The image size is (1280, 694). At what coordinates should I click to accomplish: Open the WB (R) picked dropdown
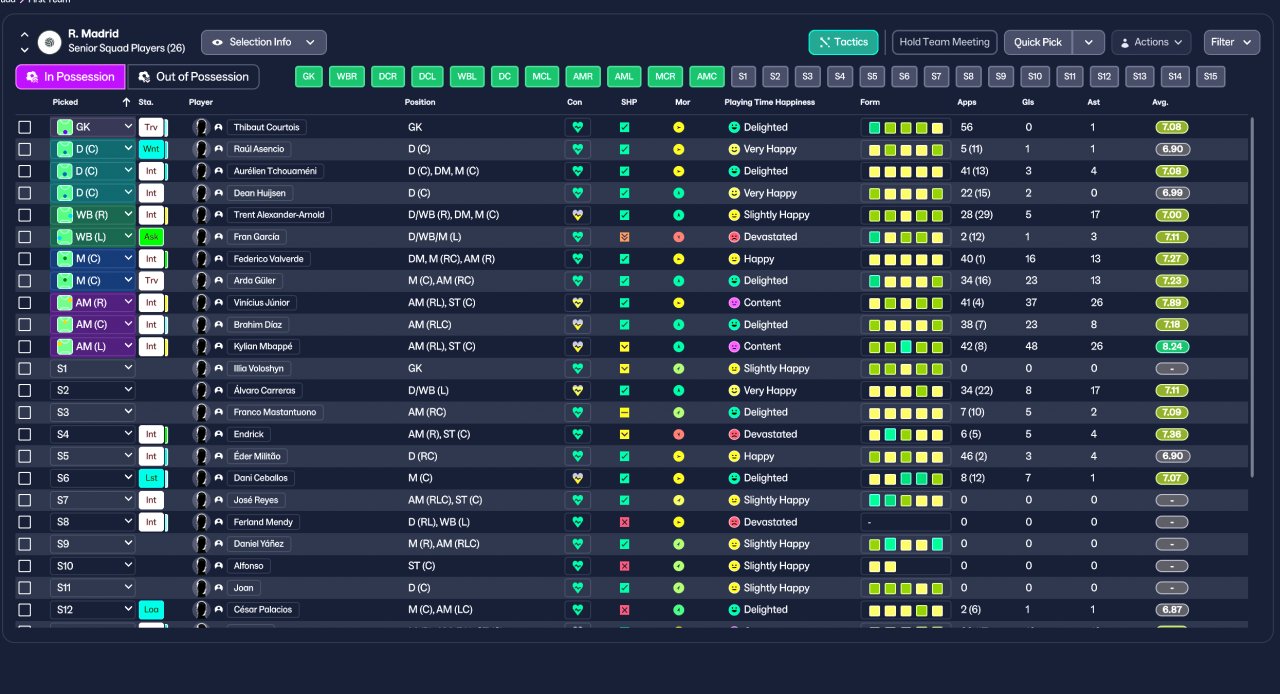(x=93, y=215)
